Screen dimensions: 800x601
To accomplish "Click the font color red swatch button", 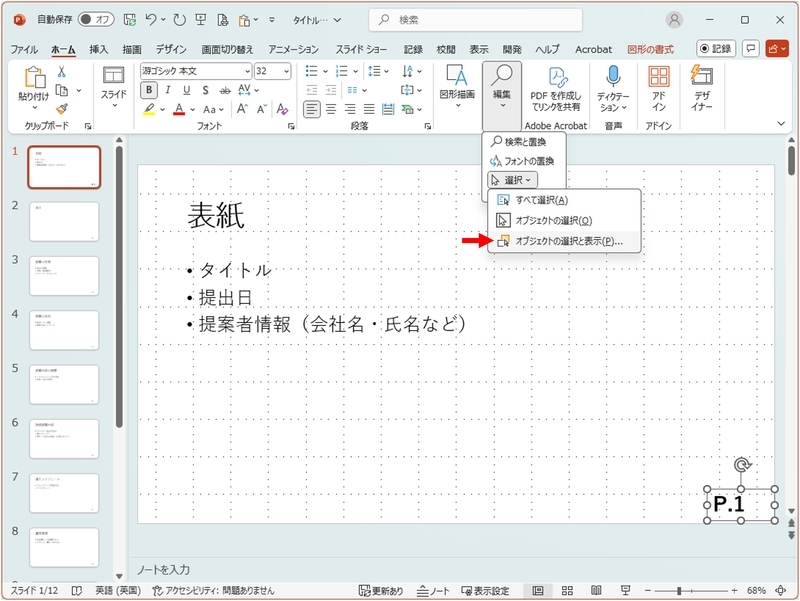I will point(179,109).
